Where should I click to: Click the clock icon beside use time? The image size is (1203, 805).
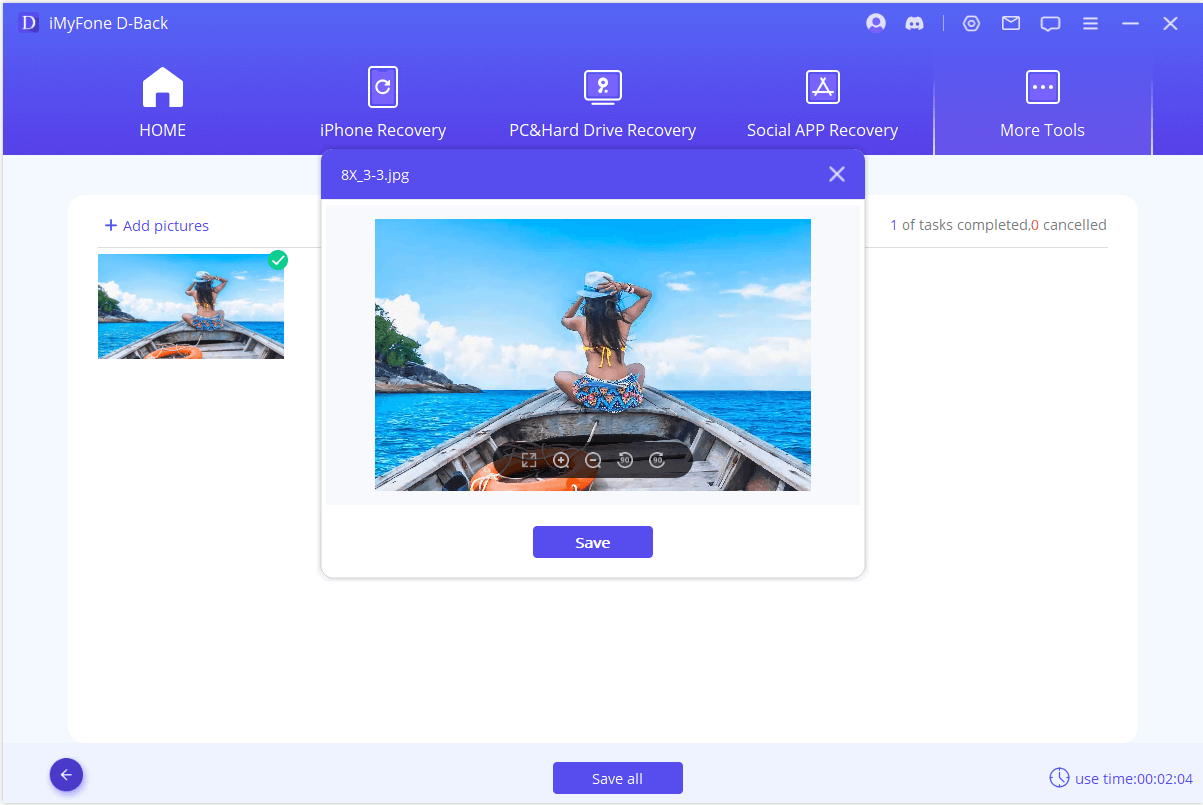pos(1059,777)
